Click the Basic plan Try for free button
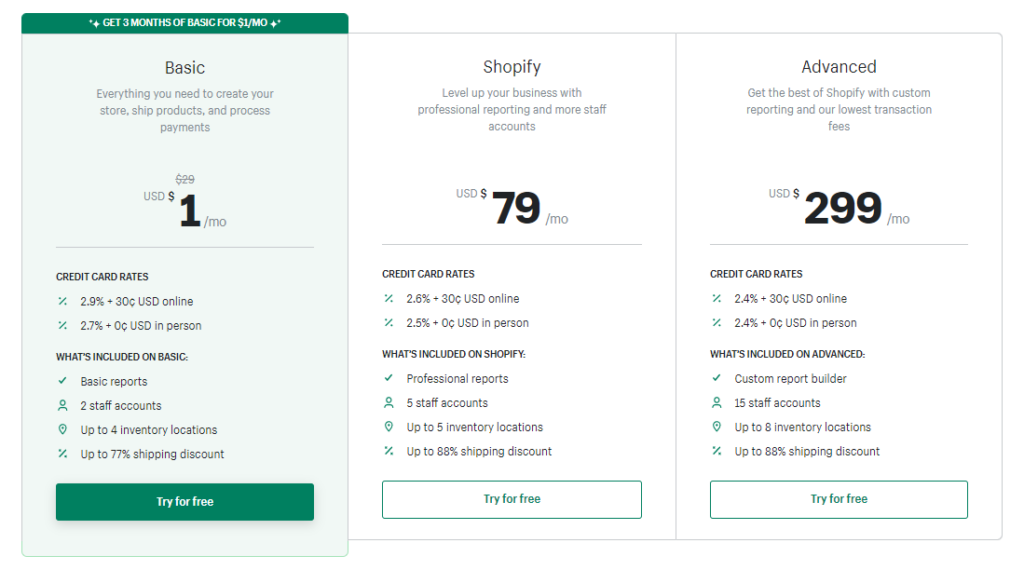 point(185,501)
